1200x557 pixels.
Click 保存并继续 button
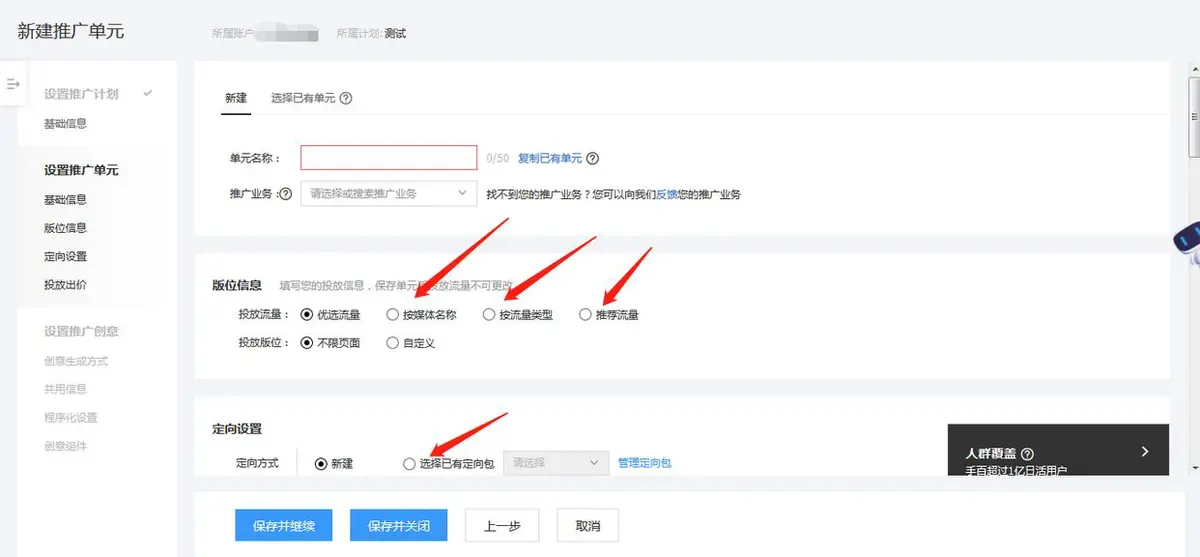[284, 525]
